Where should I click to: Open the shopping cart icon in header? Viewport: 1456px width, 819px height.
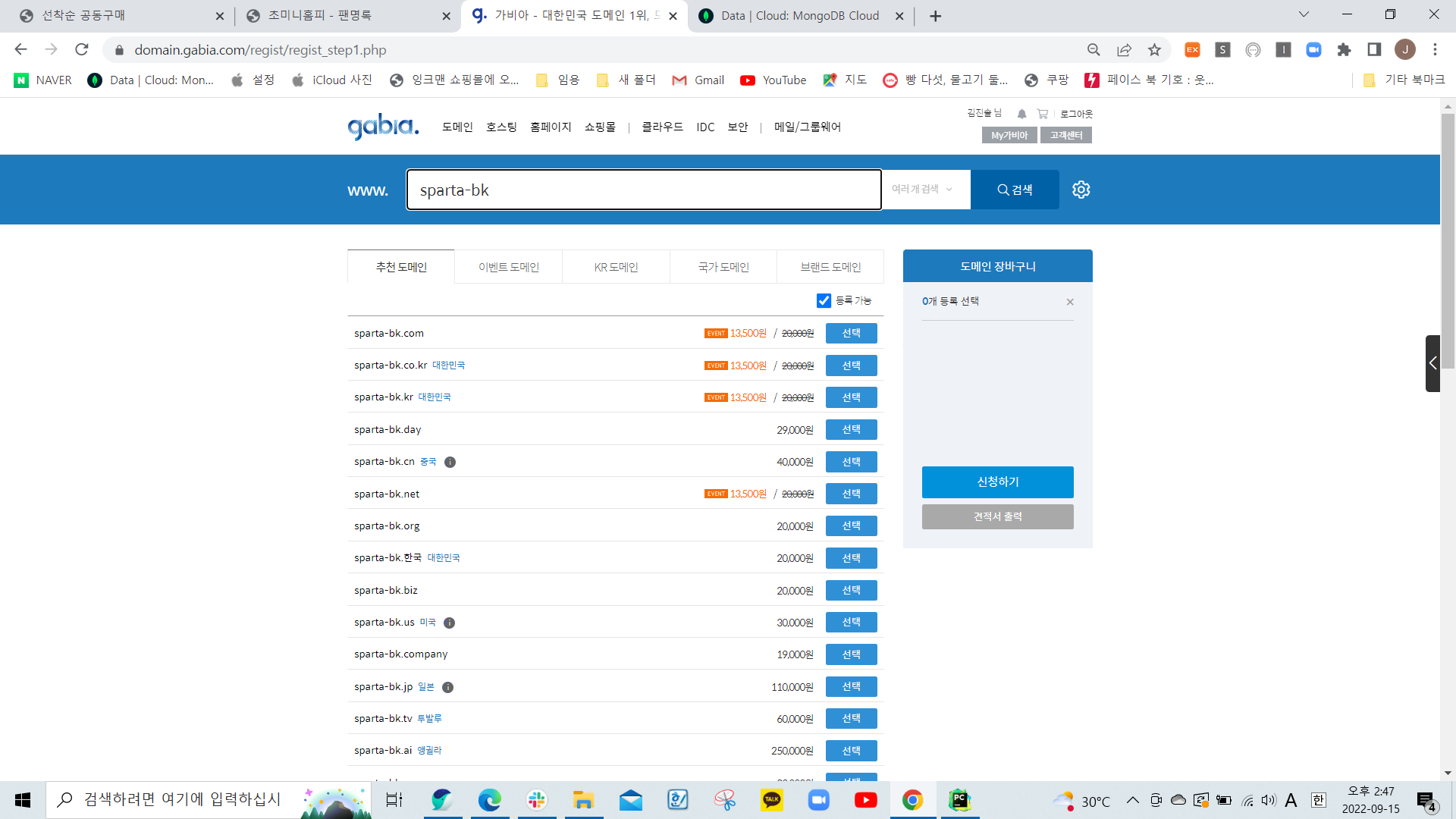pyautogui.click(x=1043, y=114)
